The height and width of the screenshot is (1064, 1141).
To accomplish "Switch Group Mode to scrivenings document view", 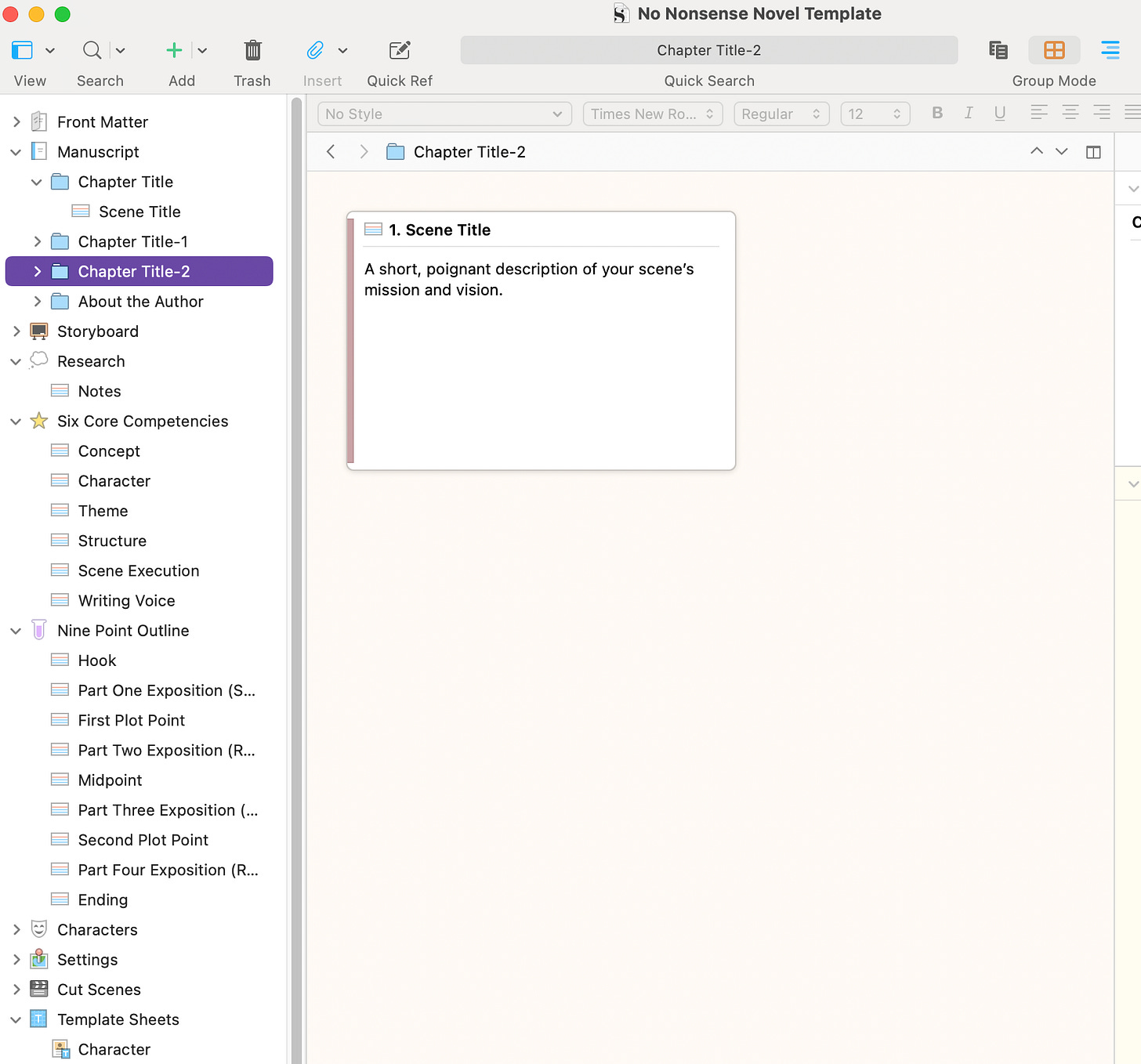I will (998, 49).
